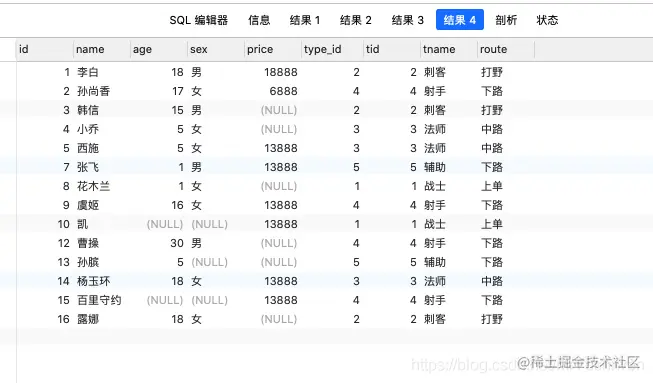This screenshot has width=653, height=383.
Task: Open the SQL 编辑器 tab
Action: coord(198,20)
